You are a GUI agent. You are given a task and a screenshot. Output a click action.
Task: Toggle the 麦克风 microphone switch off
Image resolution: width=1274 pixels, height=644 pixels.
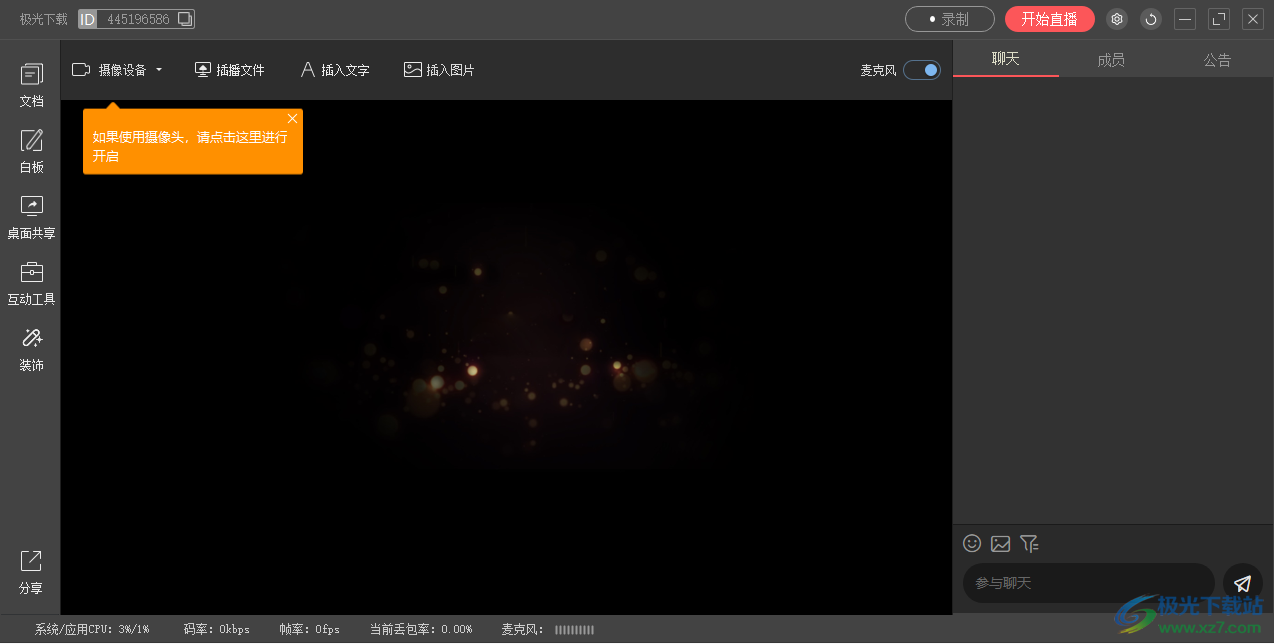pyautogui.click(x=921, y=70)
